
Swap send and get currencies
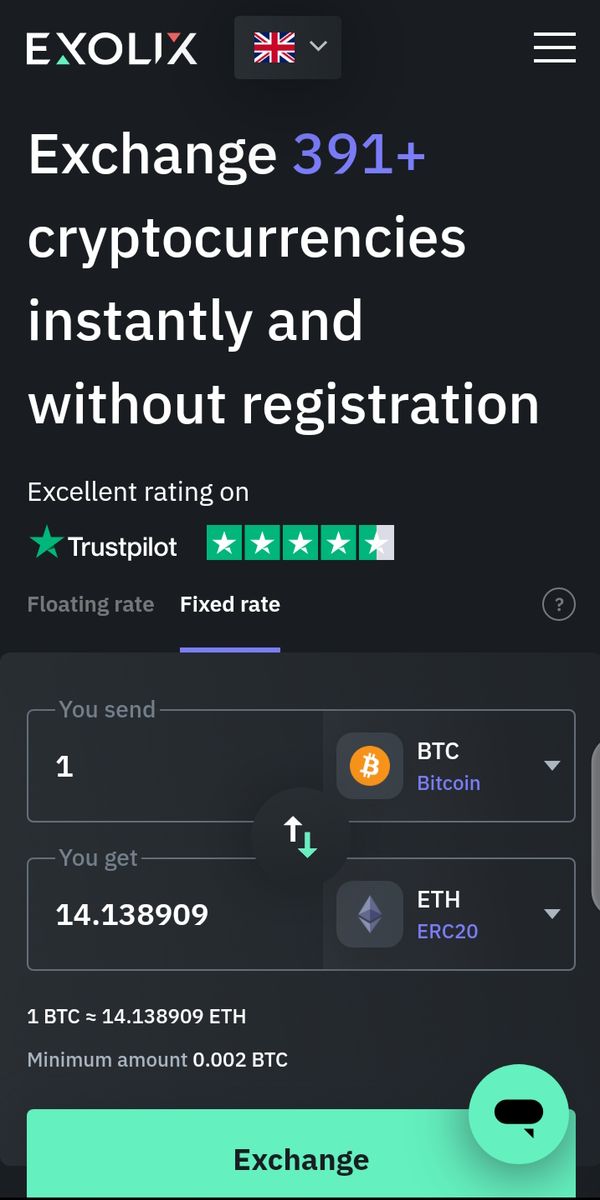[x=300, y=837]
